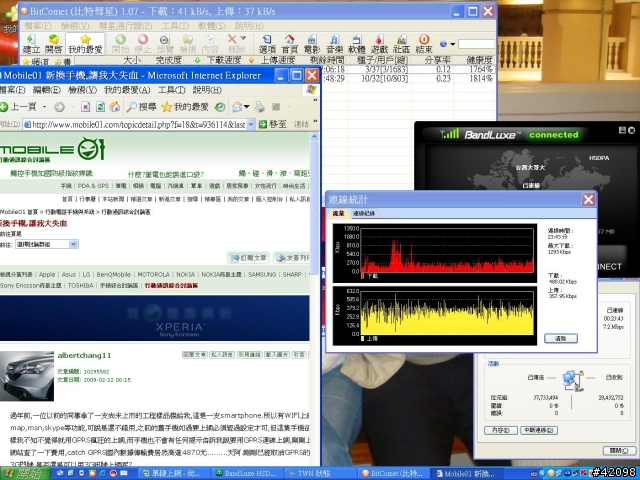This screenshot has width=640, height=480.
Task: Click 內容 button in network status dialog
Action: [x=501, y=430]
